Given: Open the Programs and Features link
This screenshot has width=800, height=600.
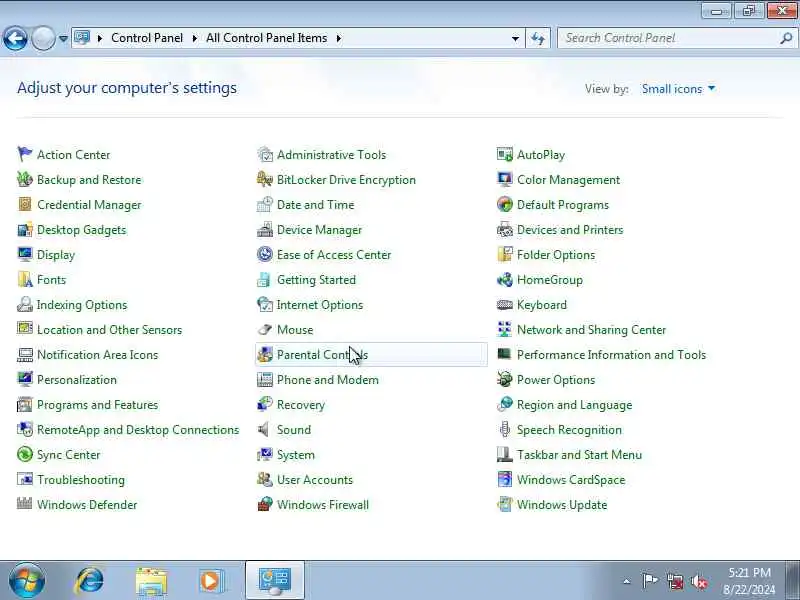Looking at the screenshot, I should point(97,405).
